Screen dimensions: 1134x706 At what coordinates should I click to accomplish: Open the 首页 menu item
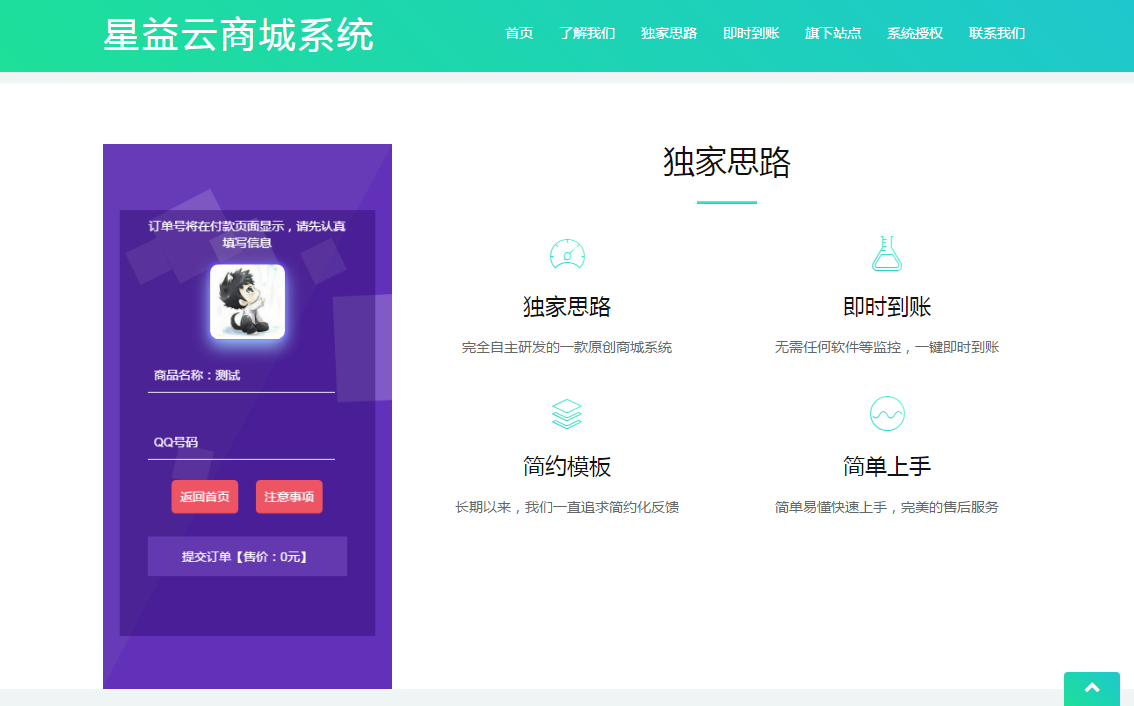point(519,33)
